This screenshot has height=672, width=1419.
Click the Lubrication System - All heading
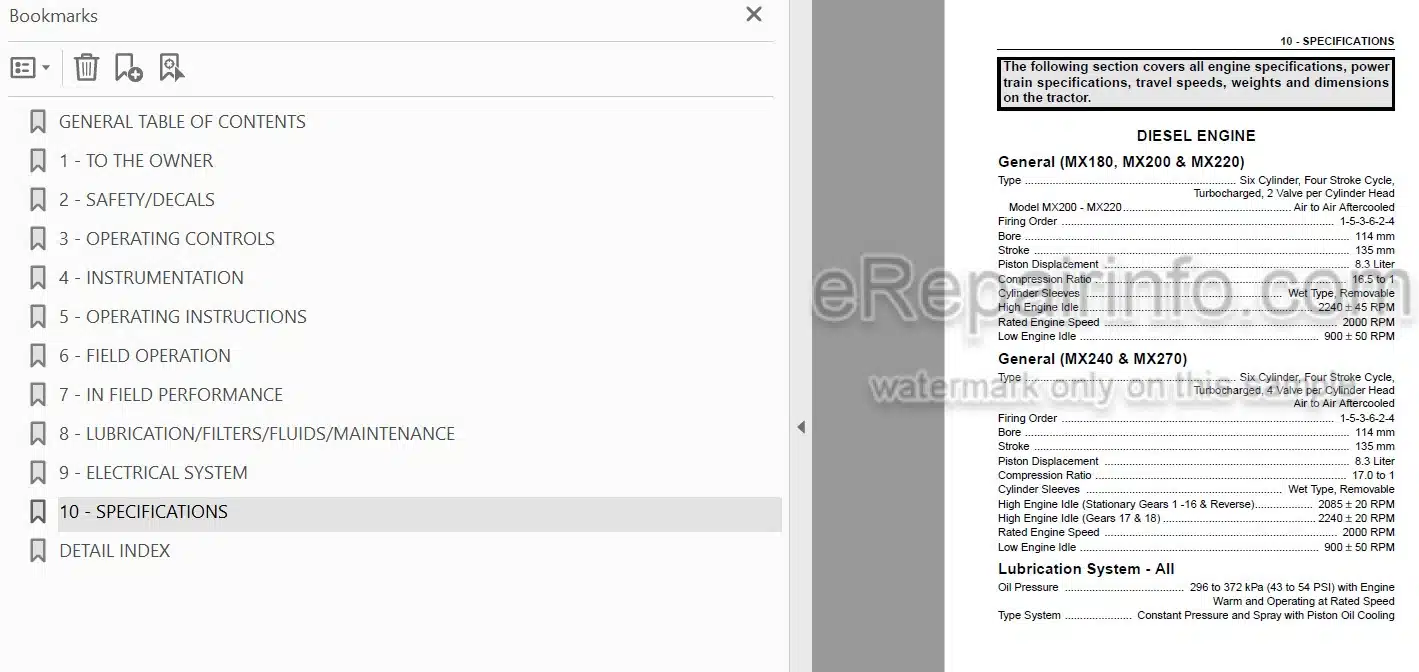[1086, 569]
